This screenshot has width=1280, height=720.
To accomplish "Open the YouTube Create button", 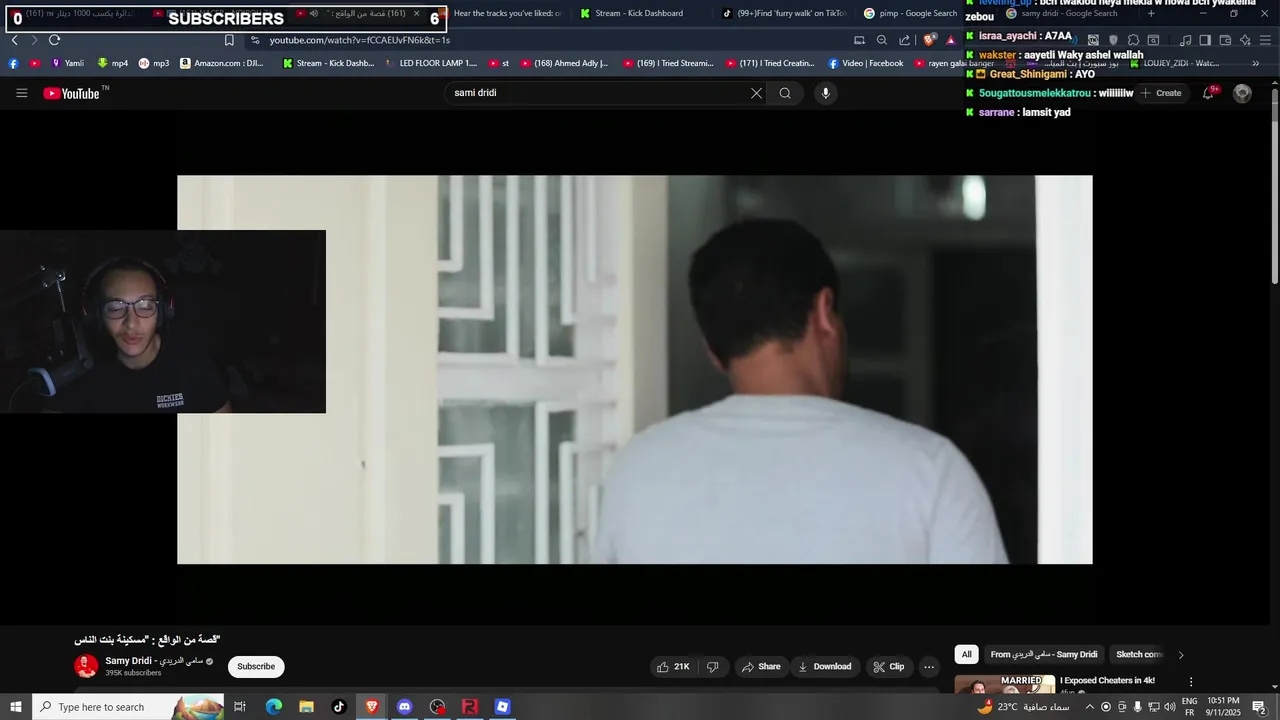I will [x=1161, y=93].
